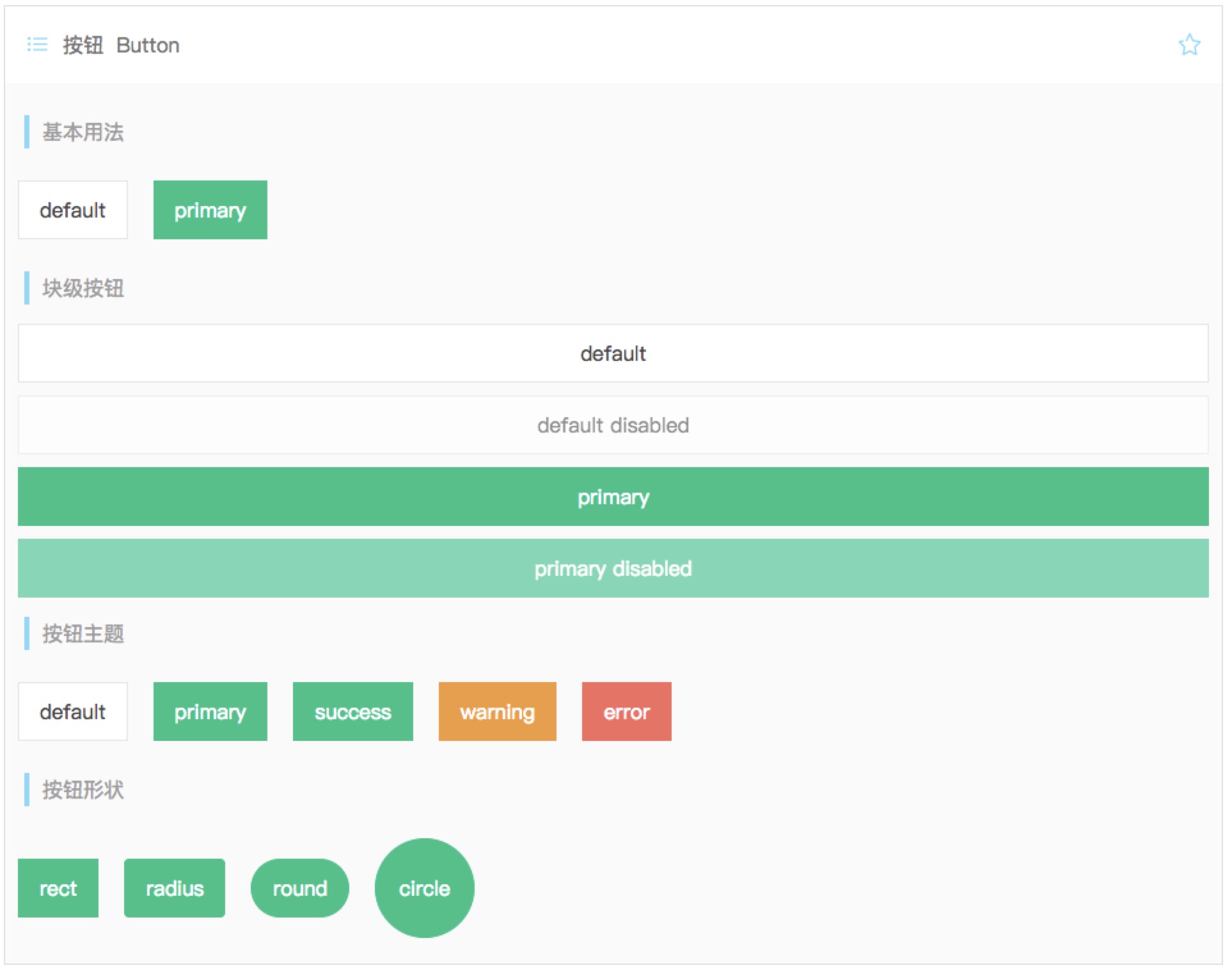Viewport: 1232px width, 970px height.
Task: Click the 块级按钮 section heading
Action: coord(83,289)
